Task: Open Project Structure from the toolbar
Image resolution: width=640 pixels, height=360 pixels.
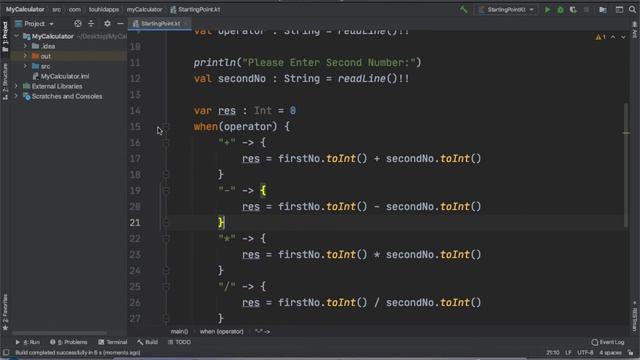Action: pyautogui.click(x=603, y=9)
